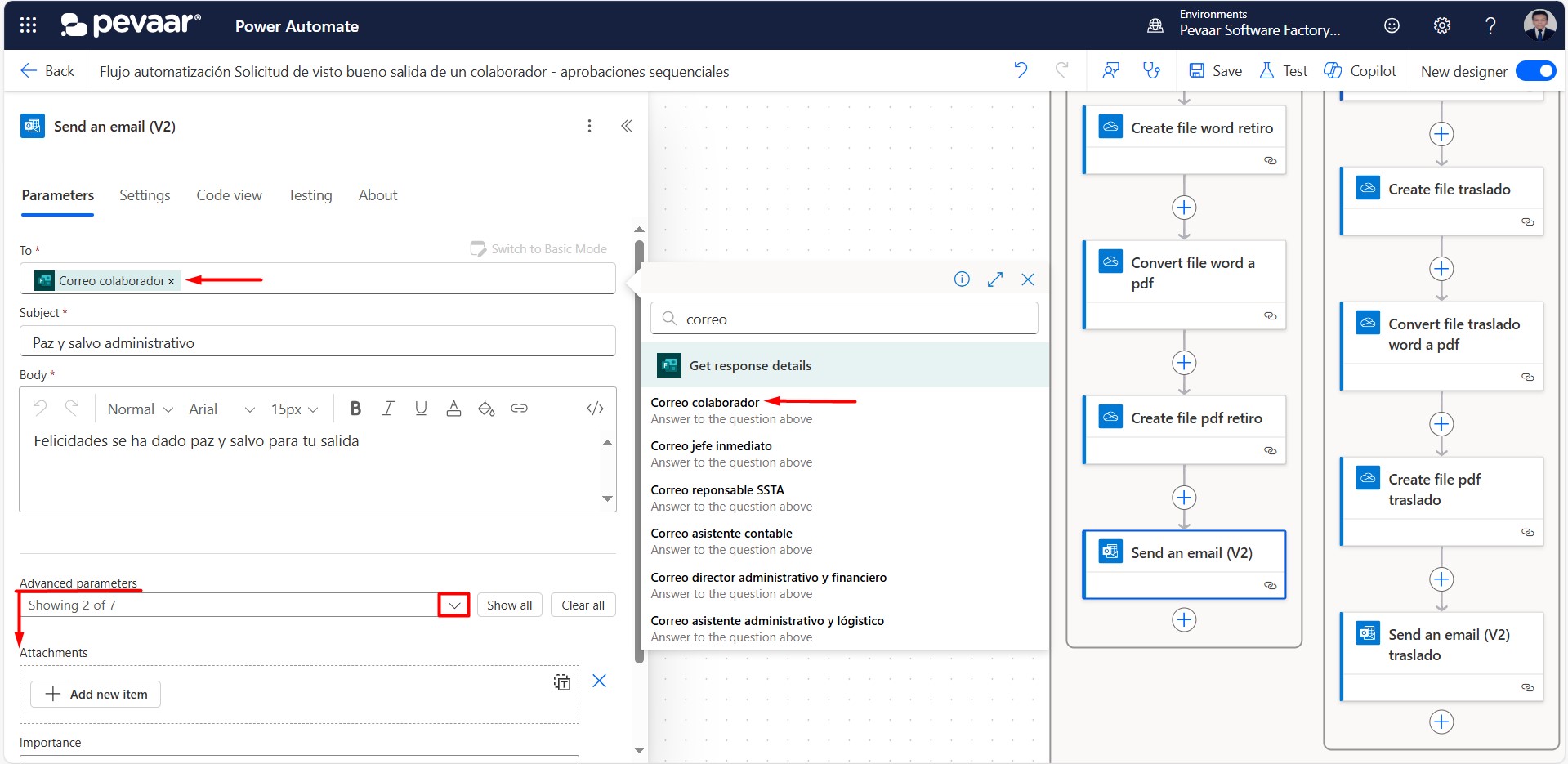The width and height of the screenshot is (1568, 764).
Task: Expand the Normal paragraph style dropdown
Action: [x=140, y=409]
